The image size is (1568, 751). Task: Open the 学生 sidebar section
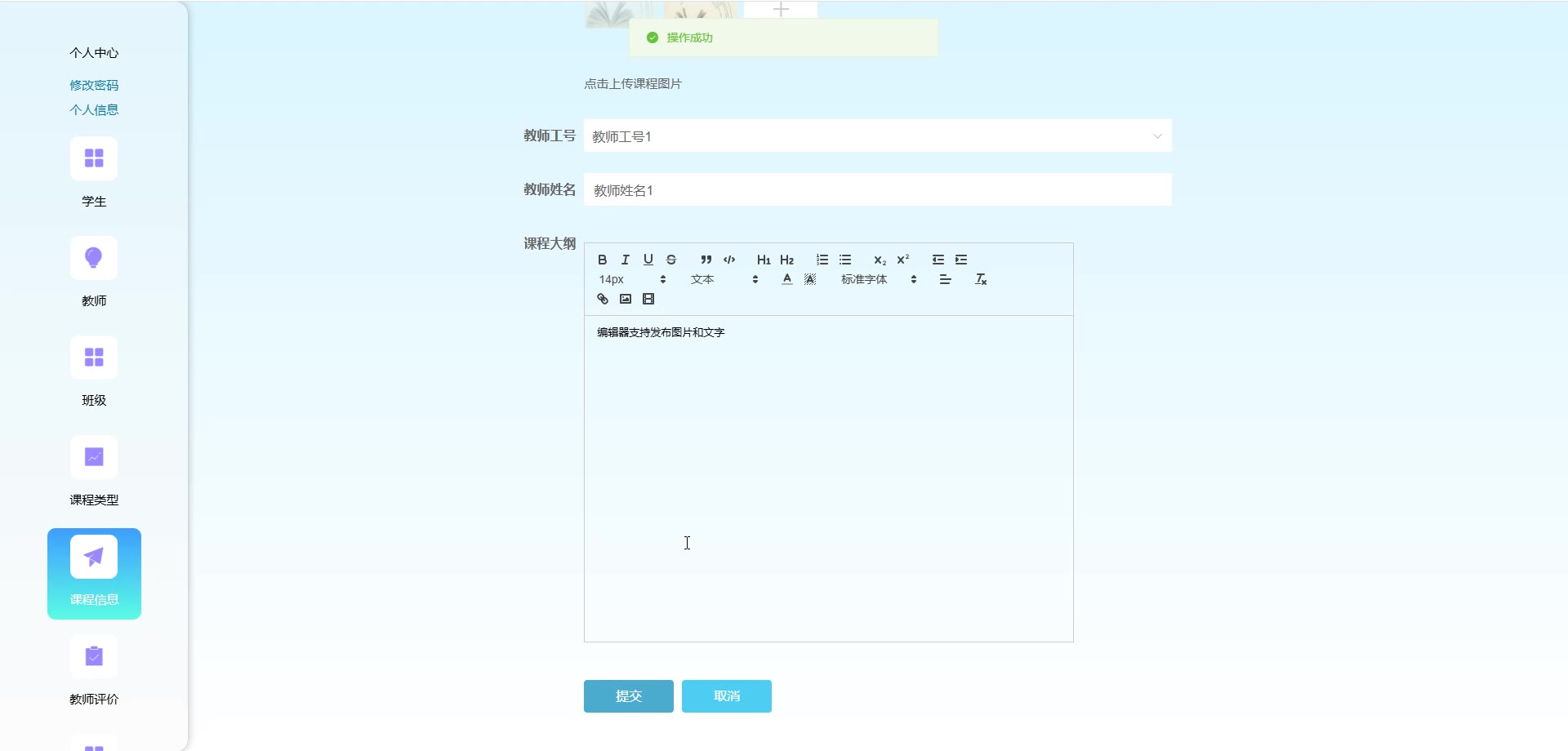pyautogui.click(x=94, y=174)
